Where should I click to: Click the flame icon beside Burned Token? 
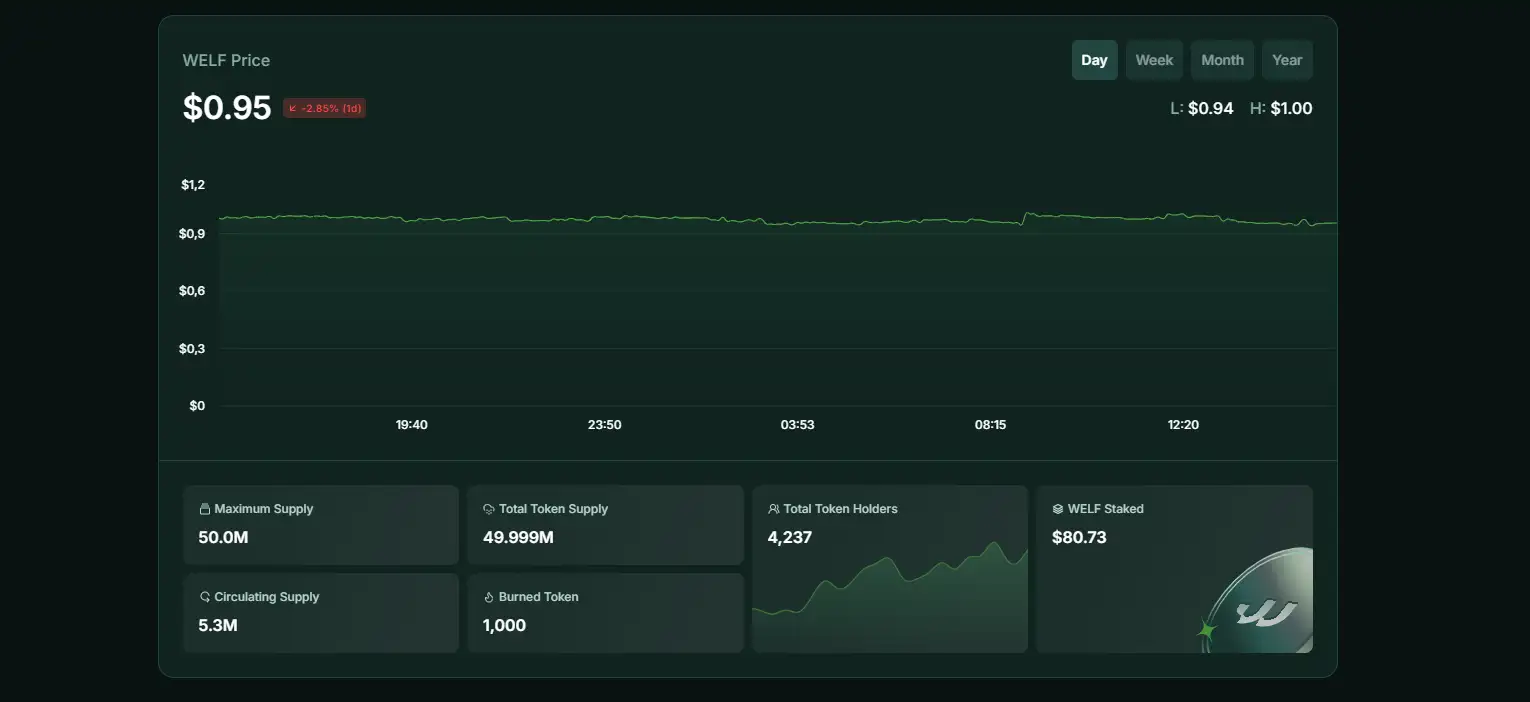[489, 597]
